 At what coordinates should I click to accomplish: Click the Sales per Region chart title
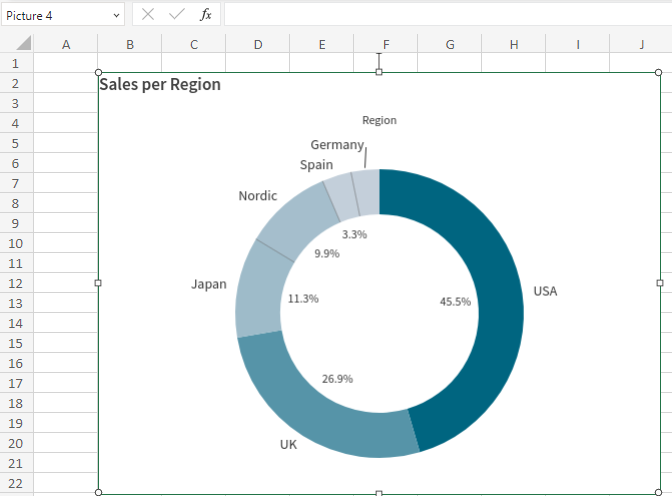pyautogui.click(x=160, y=84)
